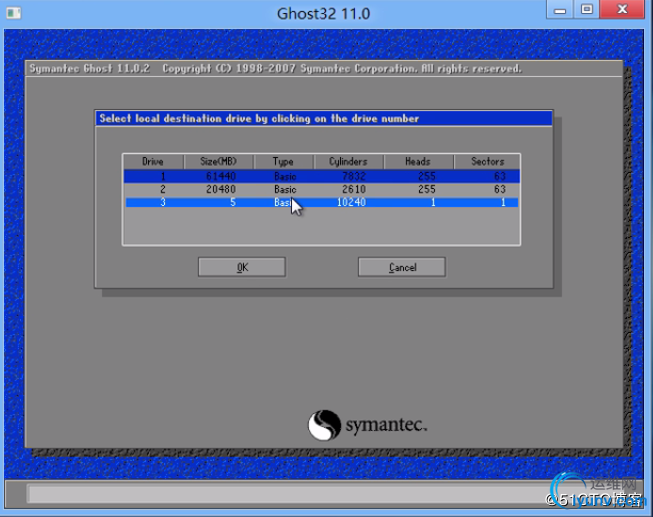Screen dimensions: 653x517
Task: Click size value 5 in drive 3 row
Action: pyautogui.click(x=233, y=202)
